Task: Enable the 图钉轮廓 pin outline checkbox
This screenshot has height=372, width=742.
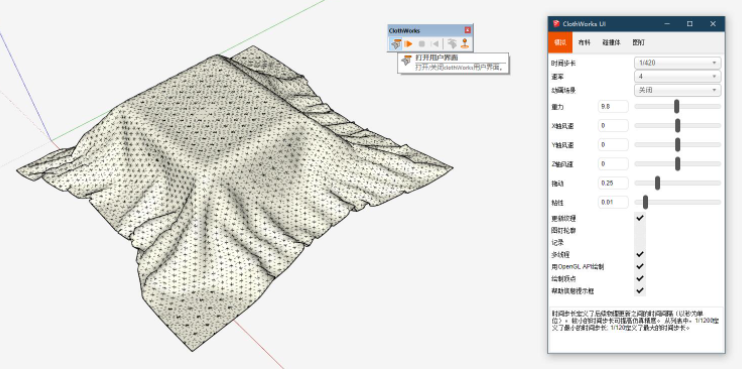Action: click(x=640, y=230)
